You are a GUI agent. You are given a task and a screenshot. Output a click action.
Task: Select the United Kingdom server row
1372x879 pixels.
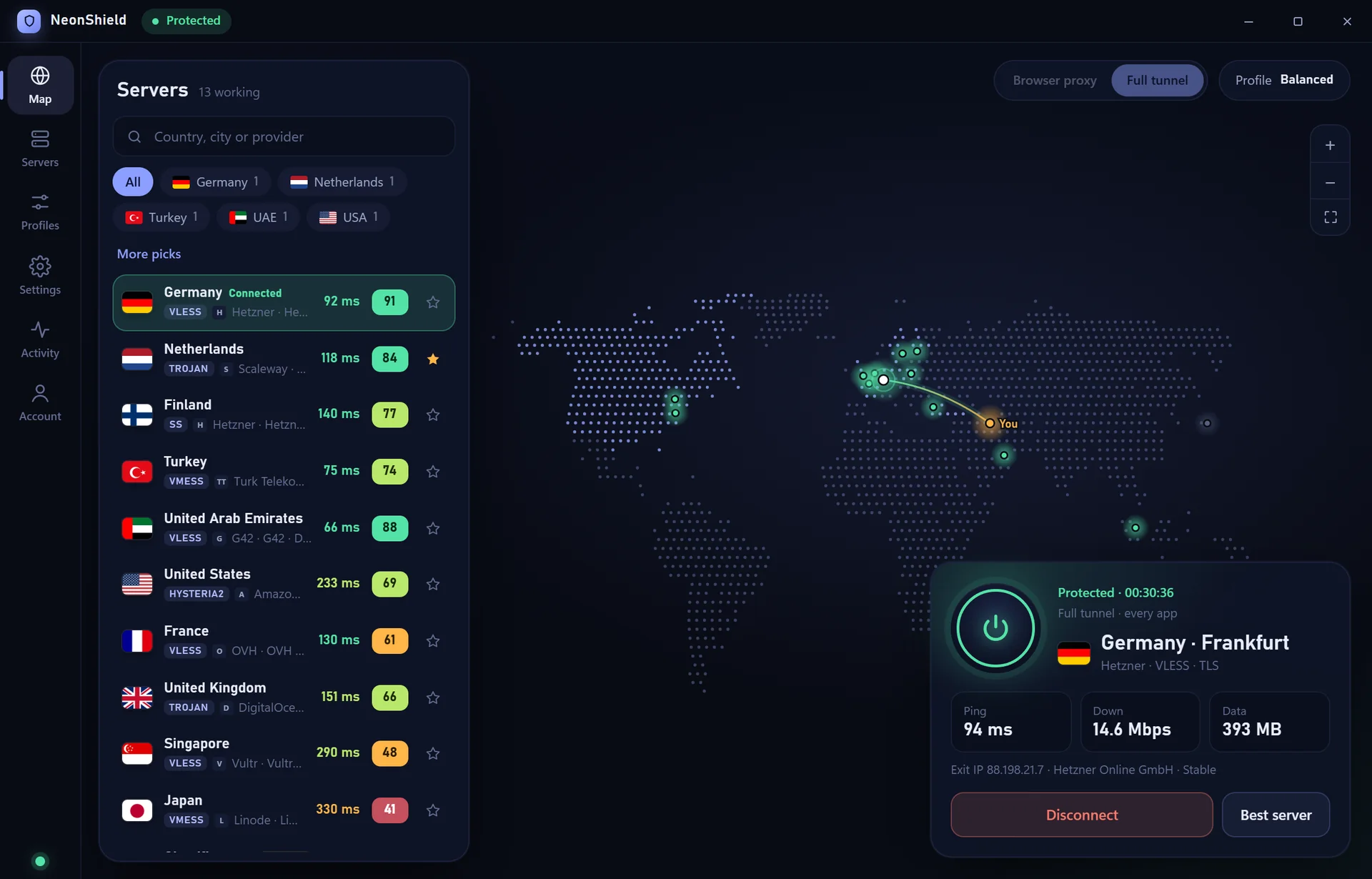(x=284, y=697)
